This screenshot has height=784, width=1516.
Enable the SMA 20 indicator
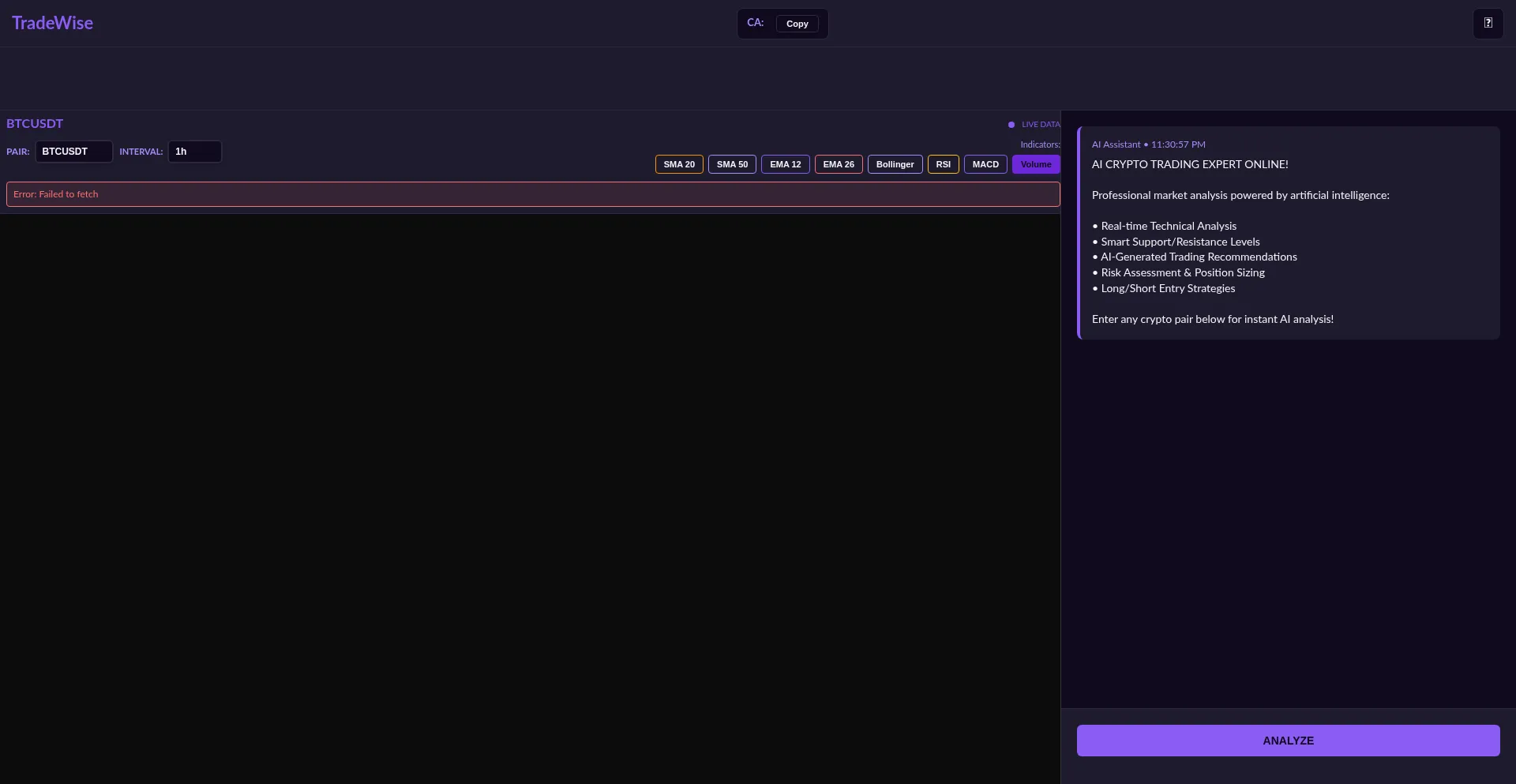[x=678, y=164]
